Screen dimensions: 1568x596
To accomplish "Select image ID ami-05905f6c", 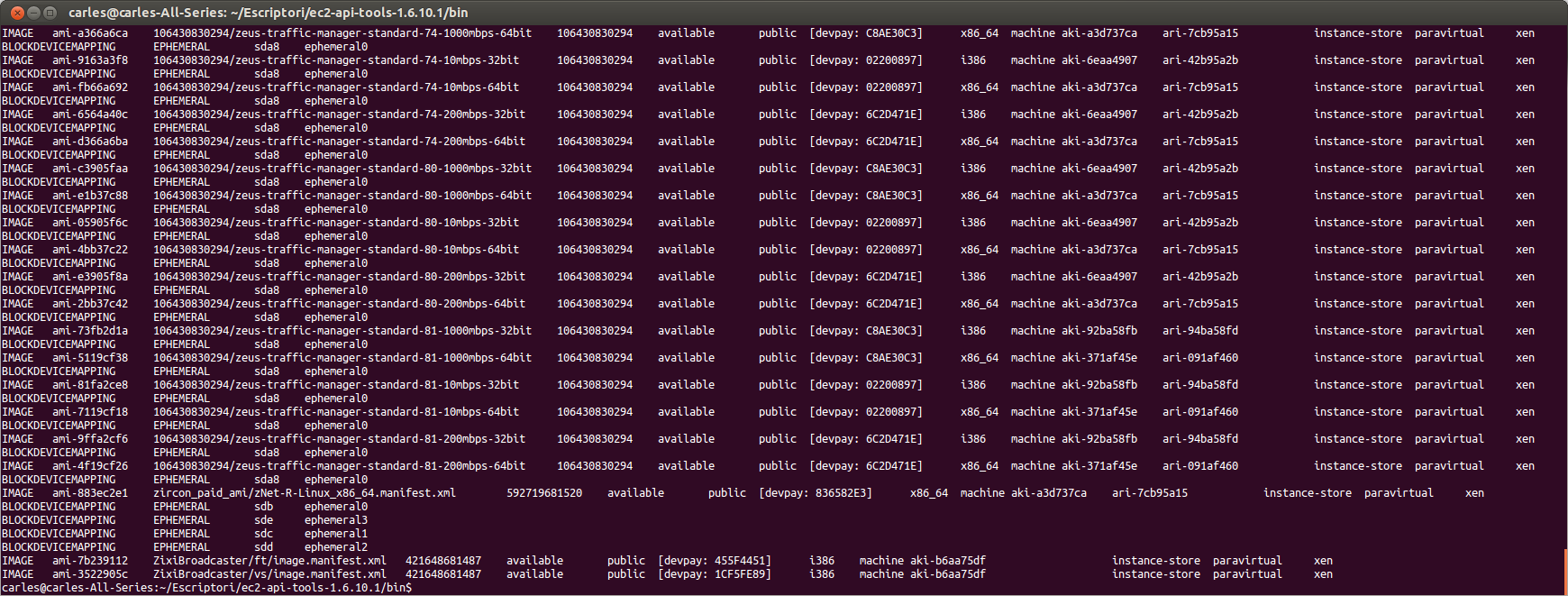I will tap(90, 223).
